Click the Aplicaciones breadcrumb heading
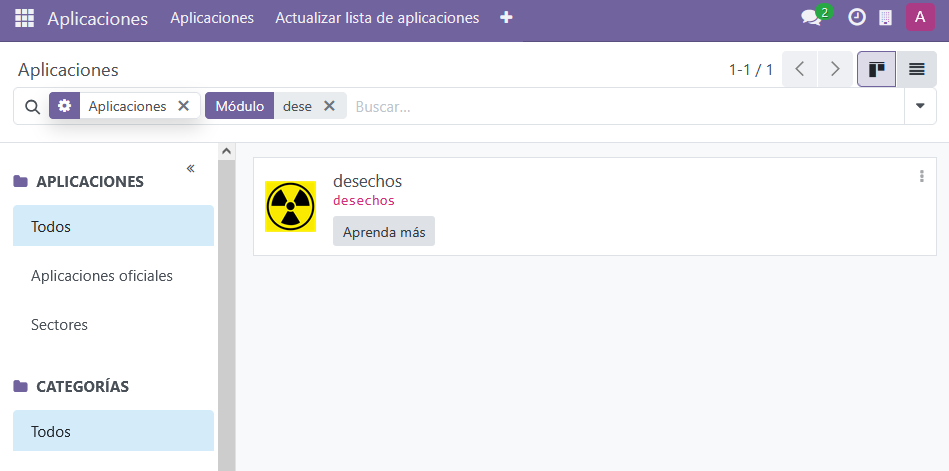 [x=68, y=70]
